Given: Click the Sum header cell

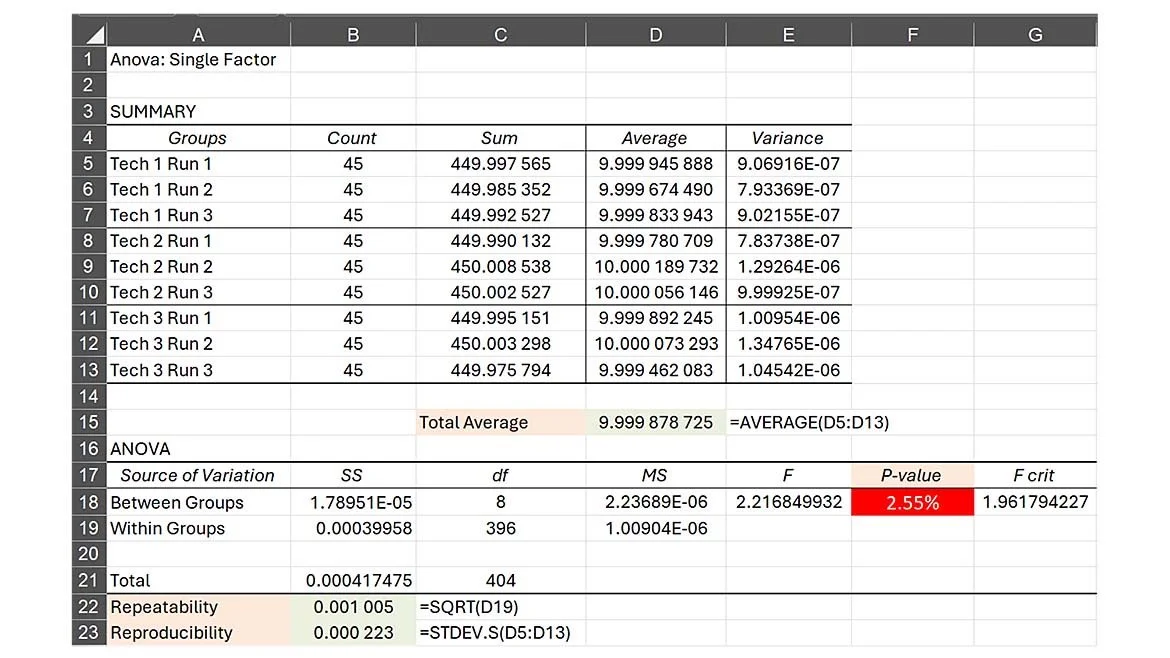Looking at the screenshot, I should click(x=501, y=138).
